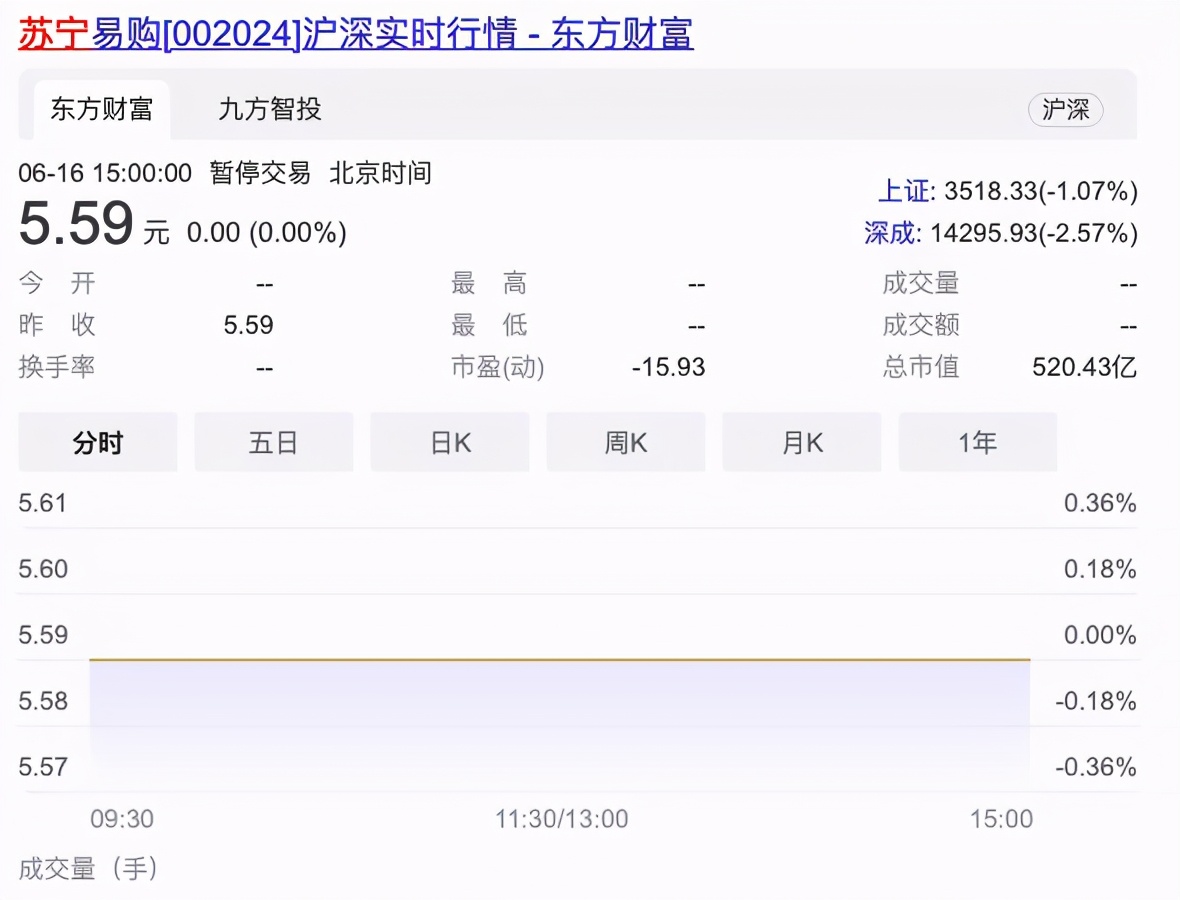
Task: Switch to the 东方财富 tab
Action: point(102,109)
